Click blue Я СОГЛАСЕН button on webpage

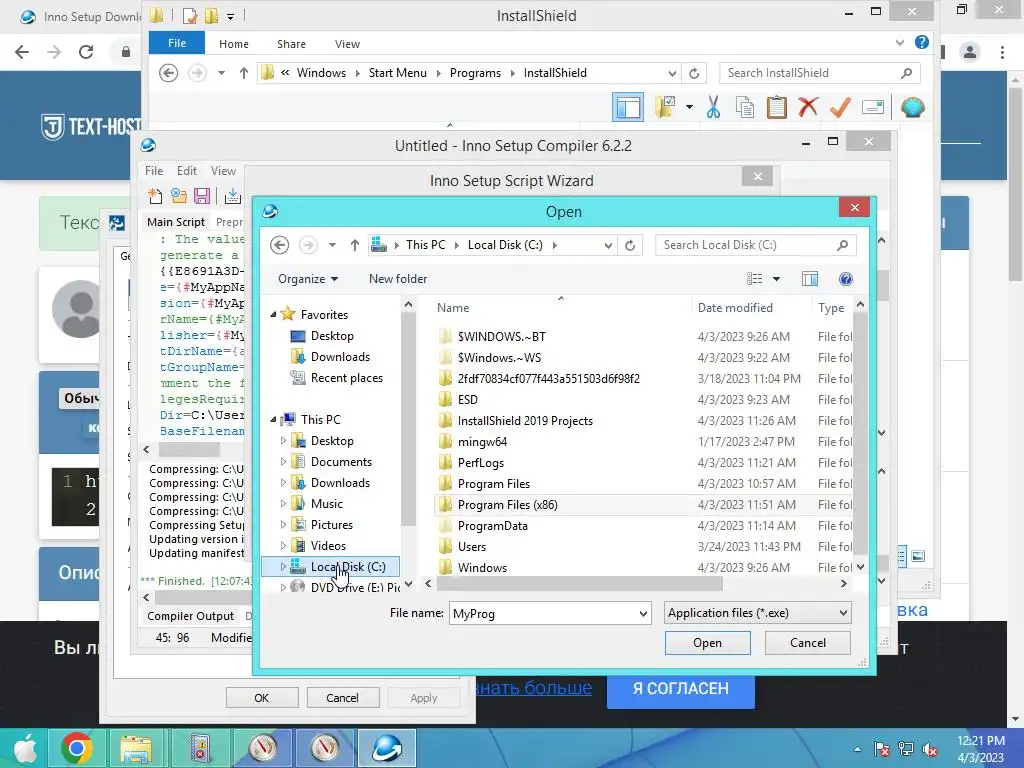(x=680, y=688)
